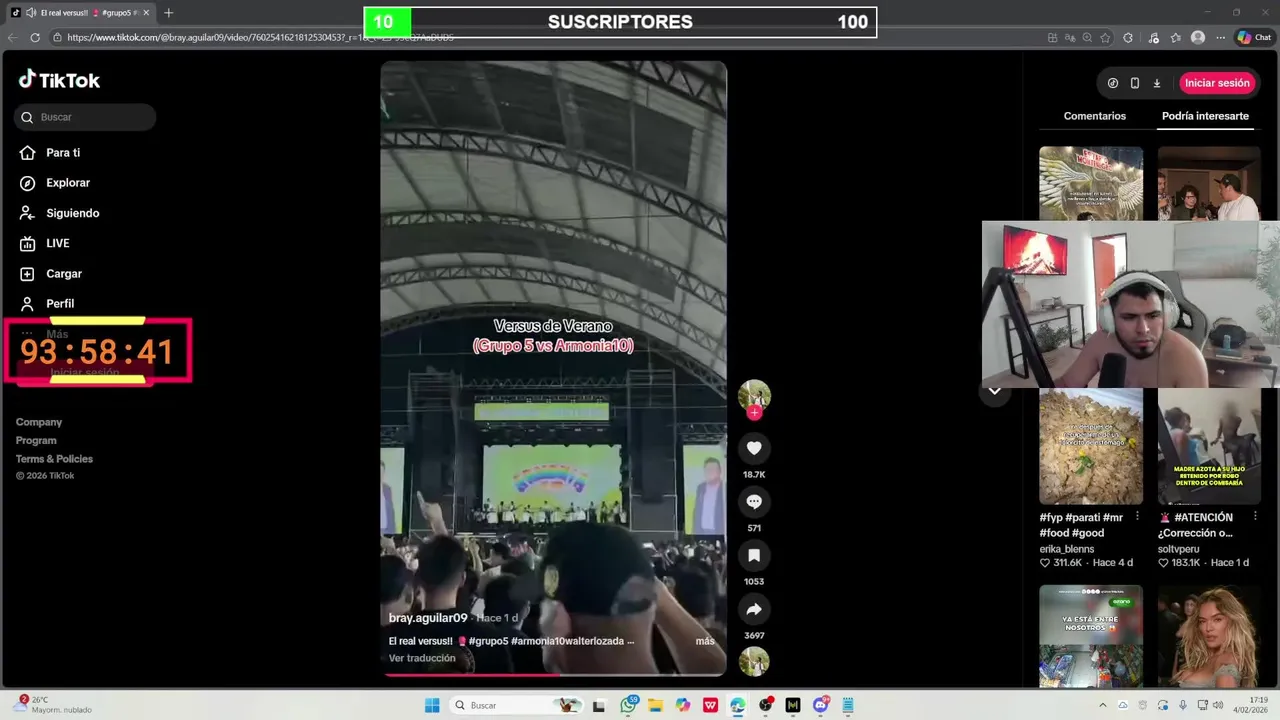
Task: Open Perfil in the sidebar
Action: (x=59, y=303)
